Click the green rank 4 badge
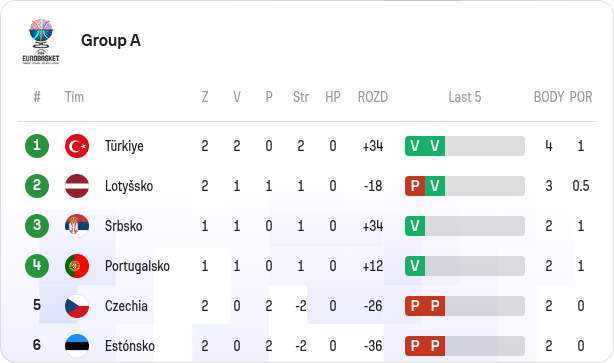Image resolution: width=614 pixels, height=363 pixels. click(37, 266)
